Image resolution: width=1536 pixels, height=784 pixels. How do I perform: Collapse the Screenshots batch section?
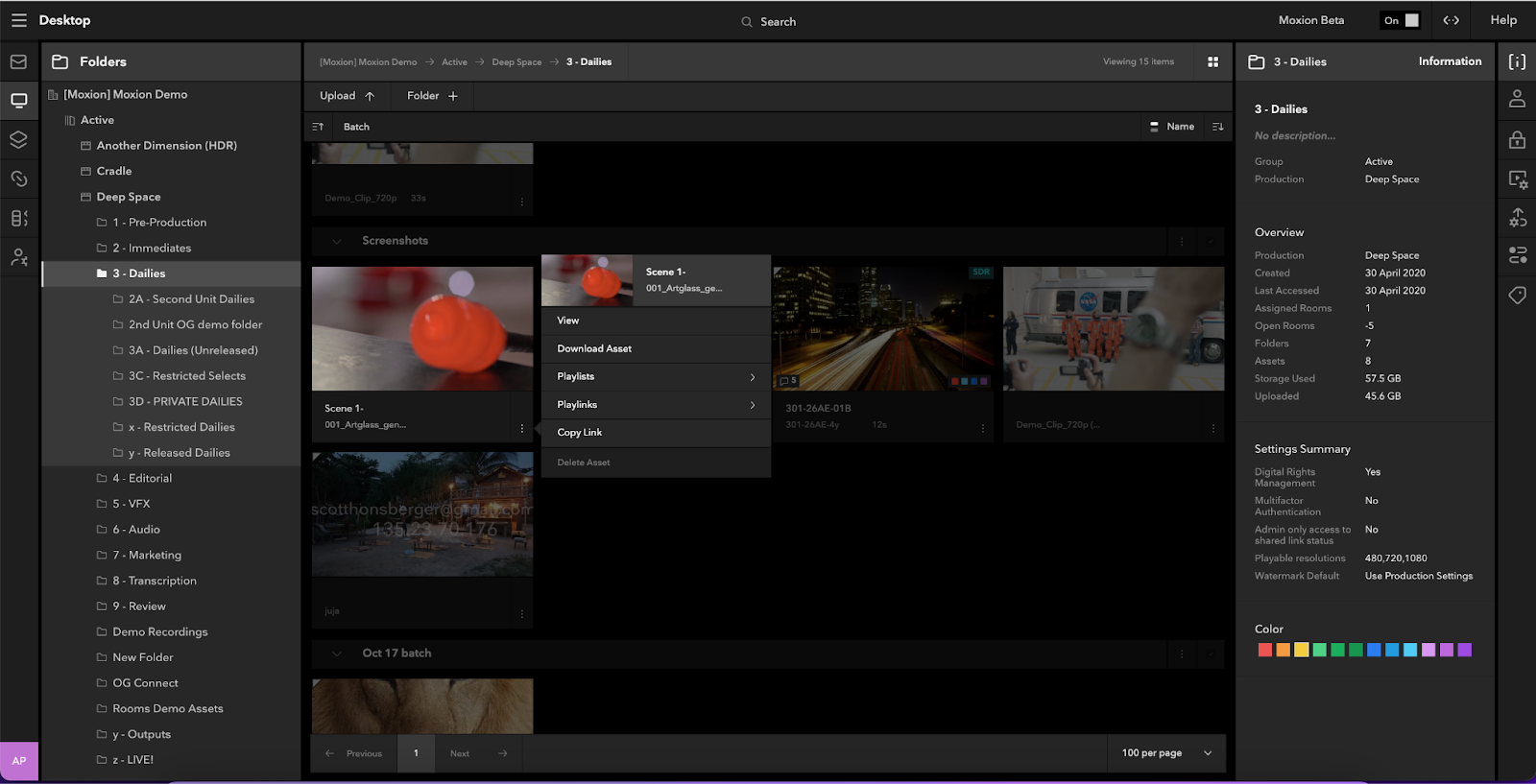(337, 241)
